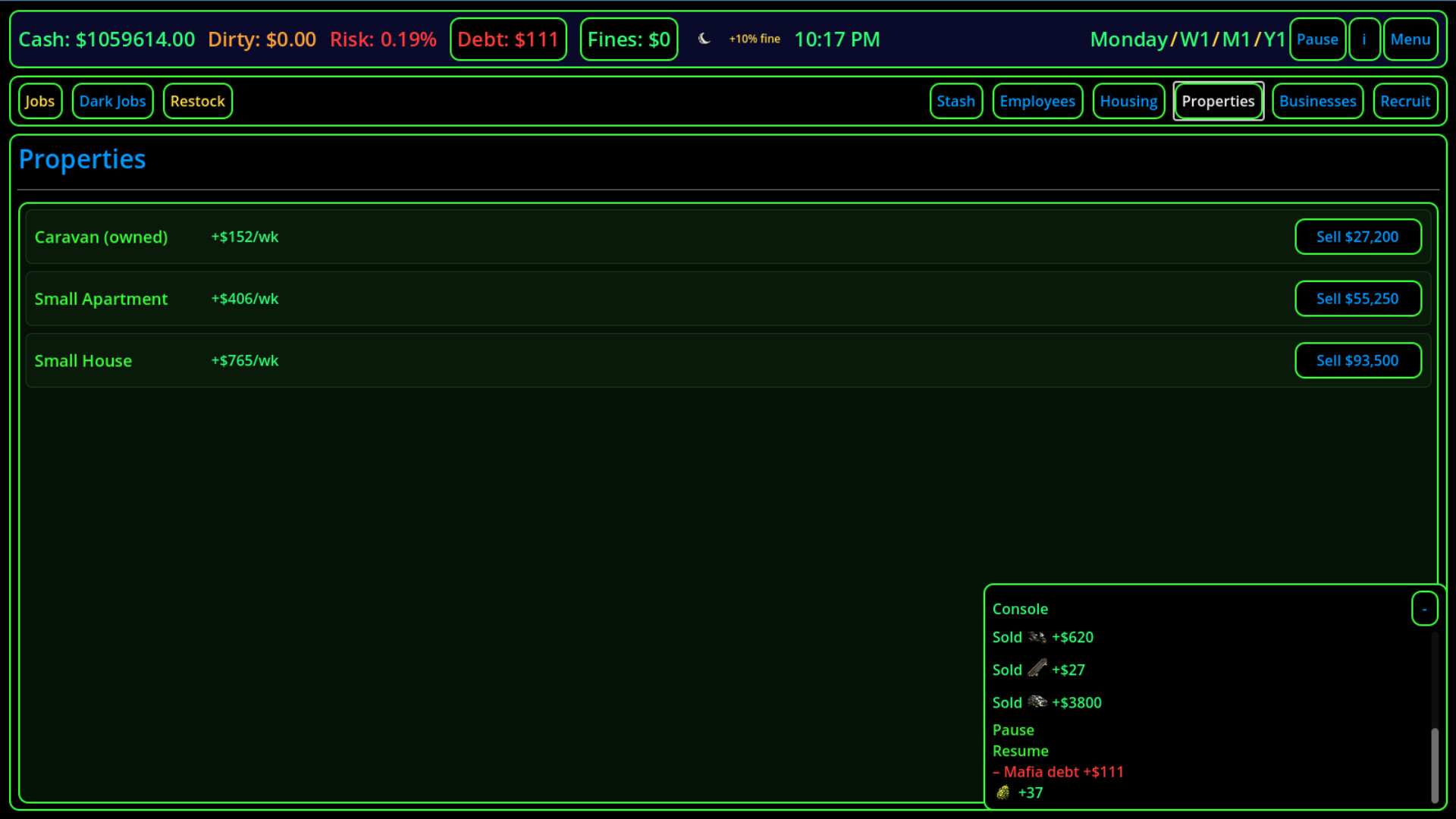This screenshot has width=1456, height=819.
Task: Open the Recruit tab
Action: pyautogui.click(x=1405, y=100)
